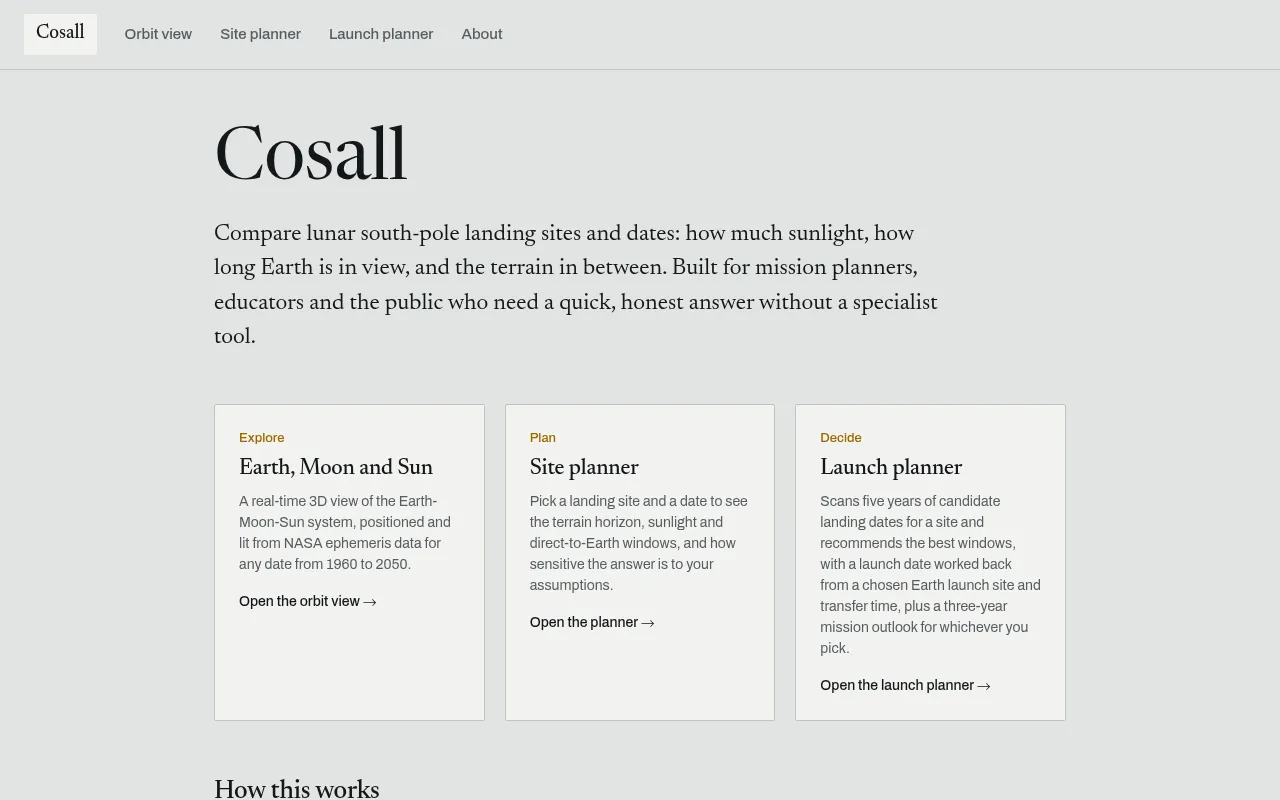This screenshot has height=800, width=1280.
Task: Go to Site planner in the navigation
Action: click(x=260, y=34)
